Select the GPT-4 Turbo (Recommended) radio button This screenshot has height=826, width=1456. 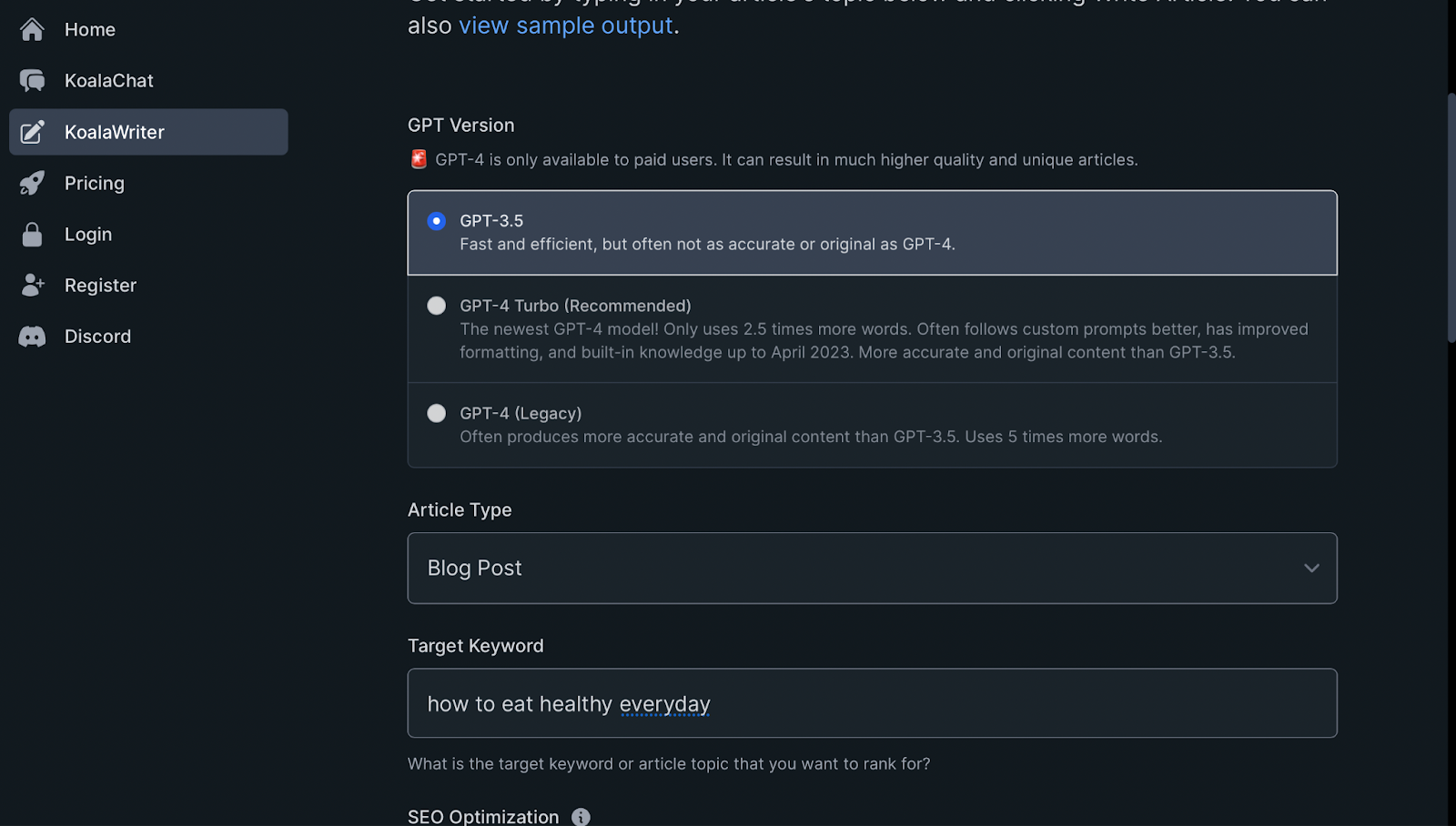(x=437, y=306)
